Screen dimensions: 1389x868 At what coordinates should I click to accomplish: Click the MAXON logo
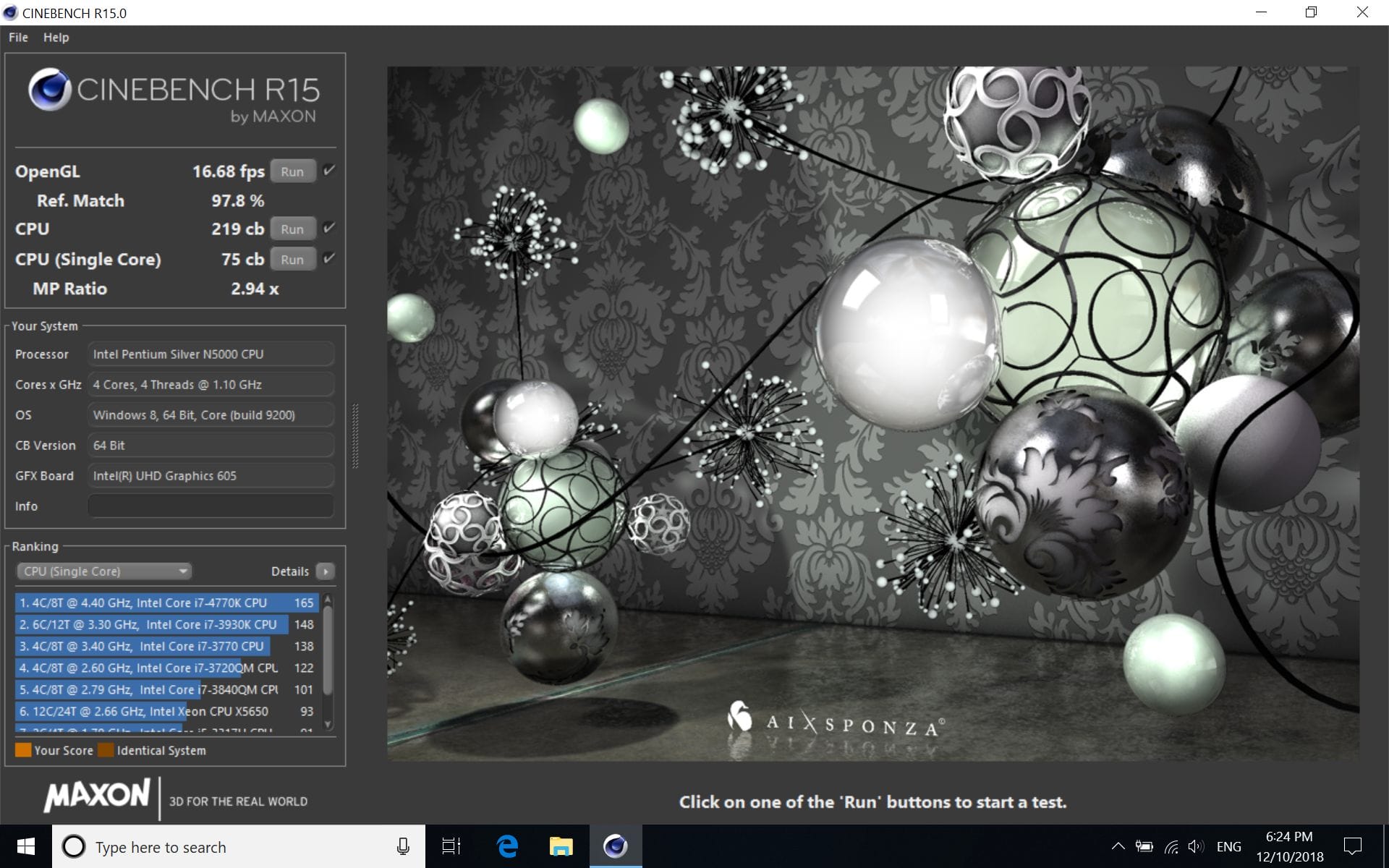[97, 796]
